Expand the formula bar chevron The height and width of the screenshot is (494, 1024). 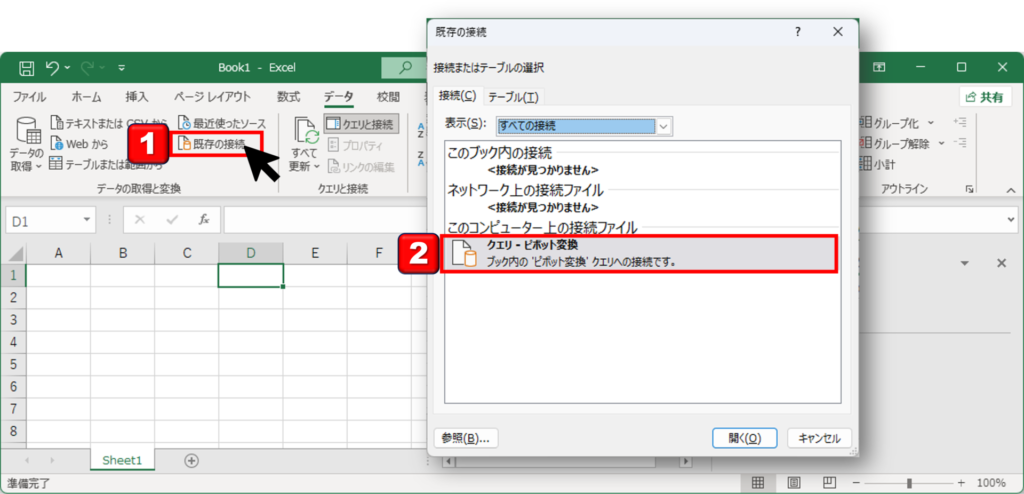click(1012, 220)
